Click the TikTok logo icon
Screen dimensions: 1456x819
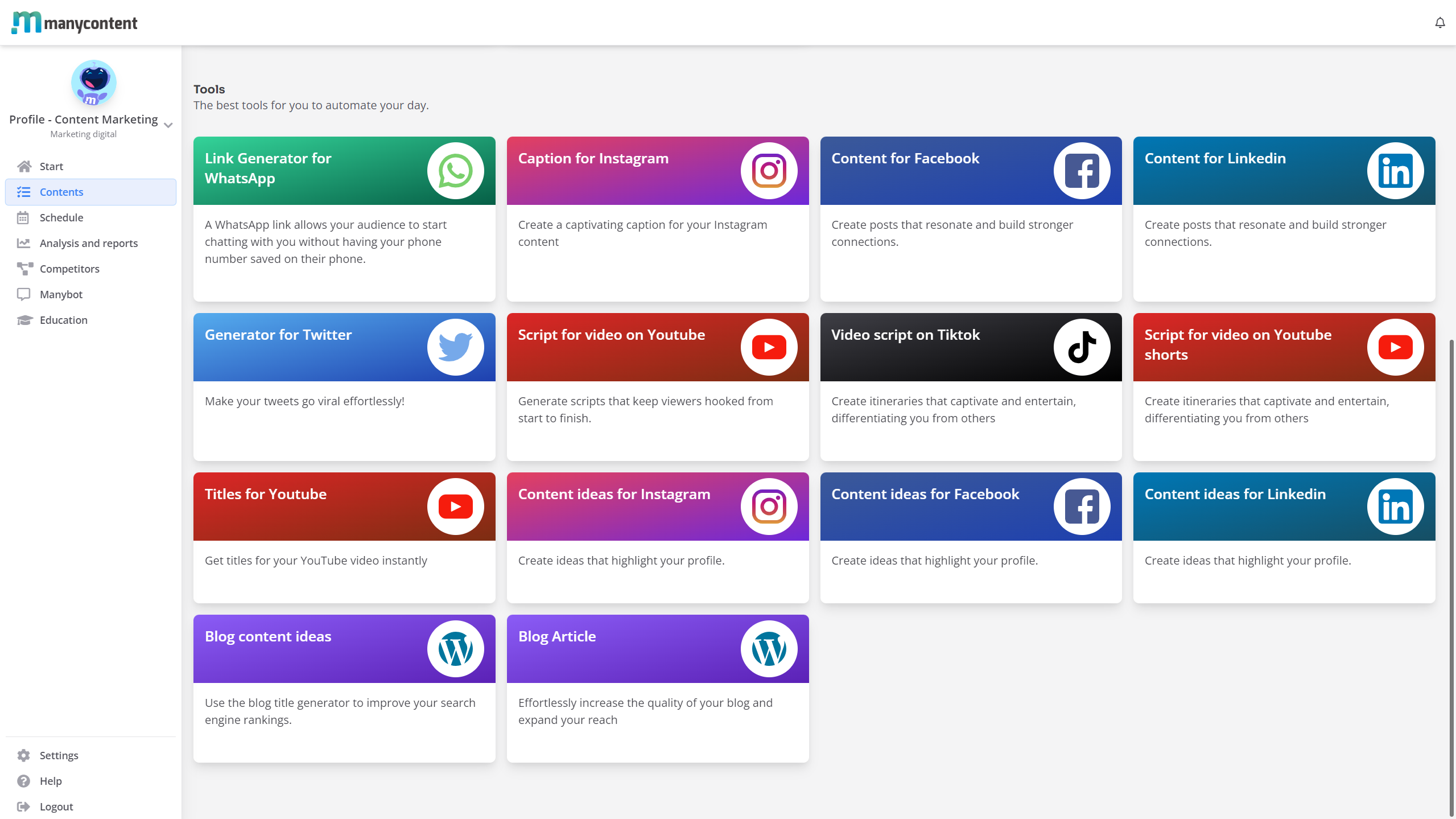pyautogui.click(x=1082, y=347)
